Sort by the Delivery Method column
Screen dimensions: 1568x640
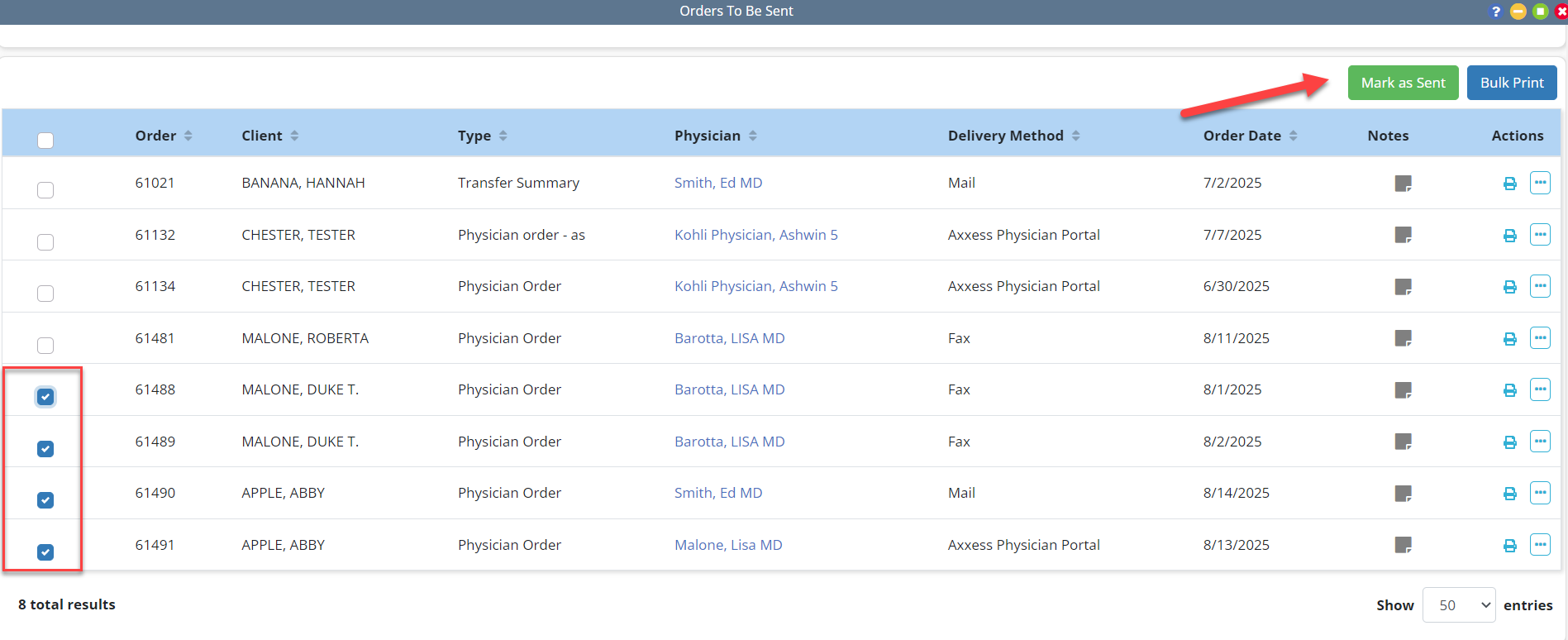[x=1013, y=136]
